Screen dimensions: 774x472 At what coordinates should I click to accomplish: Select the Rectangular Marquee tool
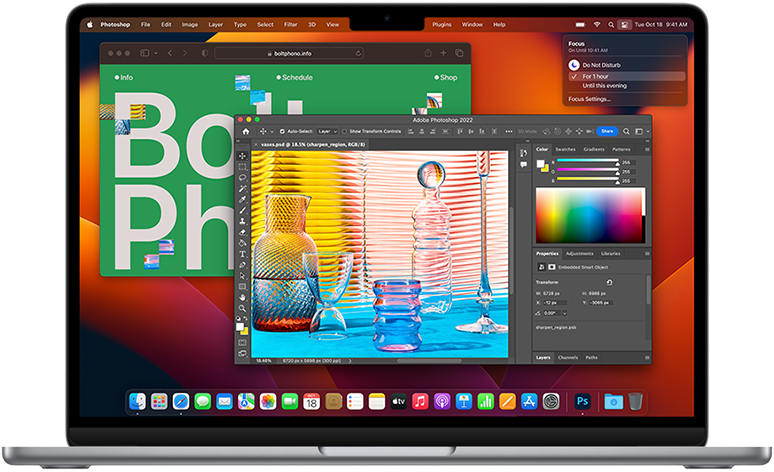[242, 167]
